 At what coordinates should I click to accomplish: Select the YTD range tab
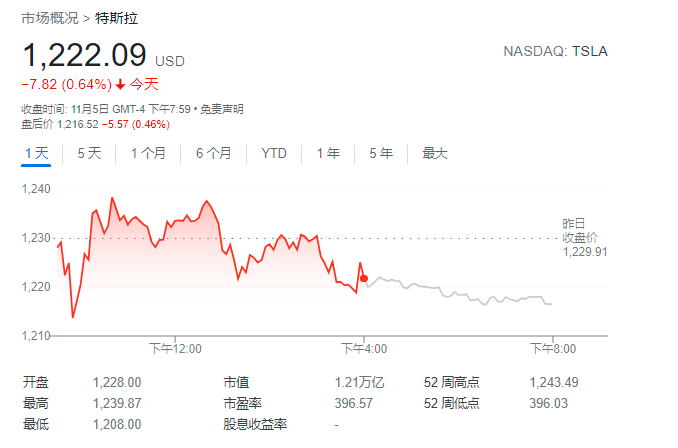click(274, 153)
